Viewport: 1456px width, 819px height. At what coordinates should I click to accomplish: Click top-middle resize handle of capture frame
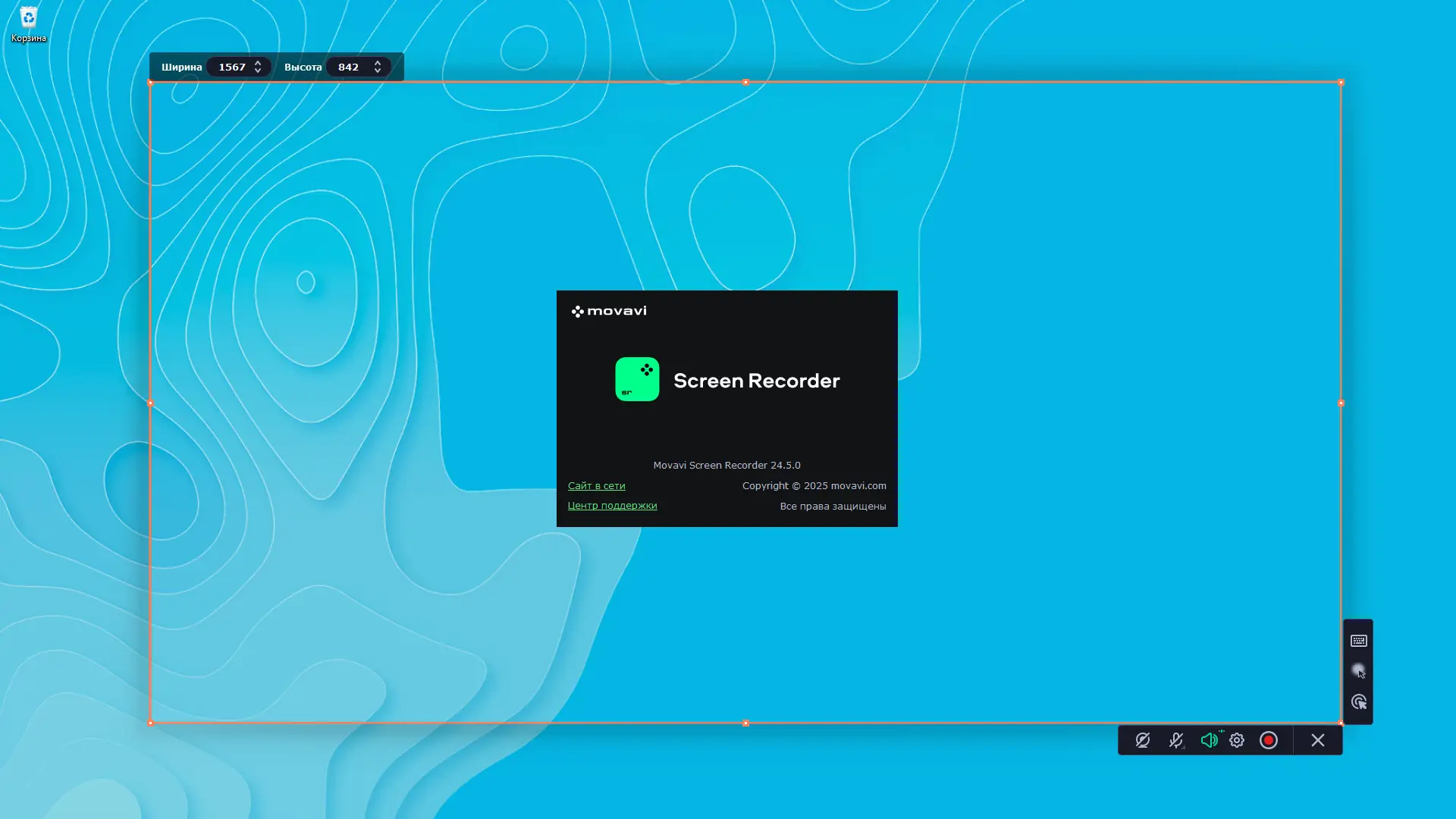click(x=745, y=82)
